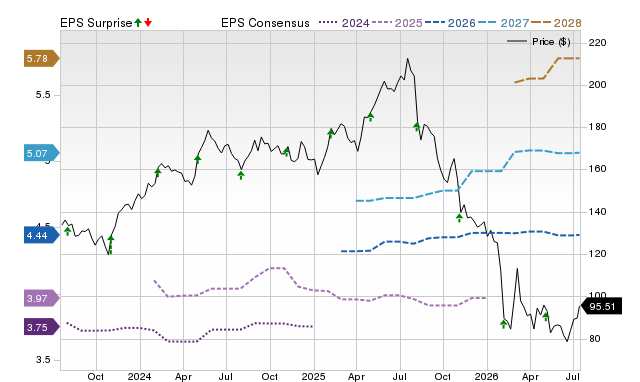Image resolution: width=640 pixels, height=382 pixels.
Task: Select the 2028 consensus legend entry
Action: pos(556,23)
